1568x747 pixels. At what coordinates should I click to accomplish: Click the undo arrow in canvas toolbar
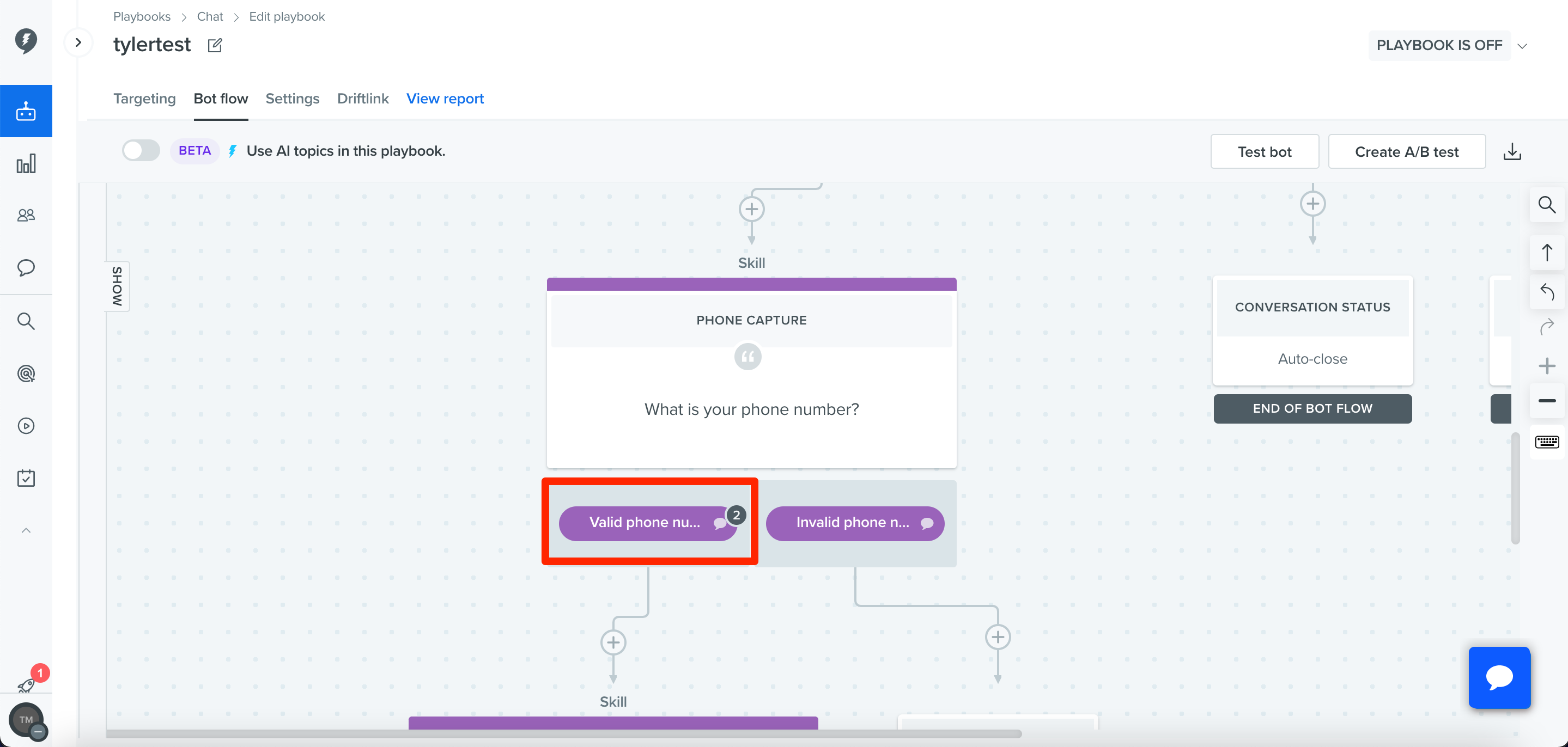tap(1547, 291)
